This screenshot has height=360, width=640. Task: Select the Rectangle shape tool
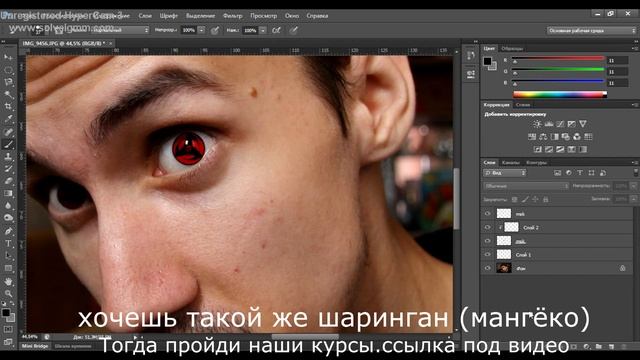coord(8,268)
